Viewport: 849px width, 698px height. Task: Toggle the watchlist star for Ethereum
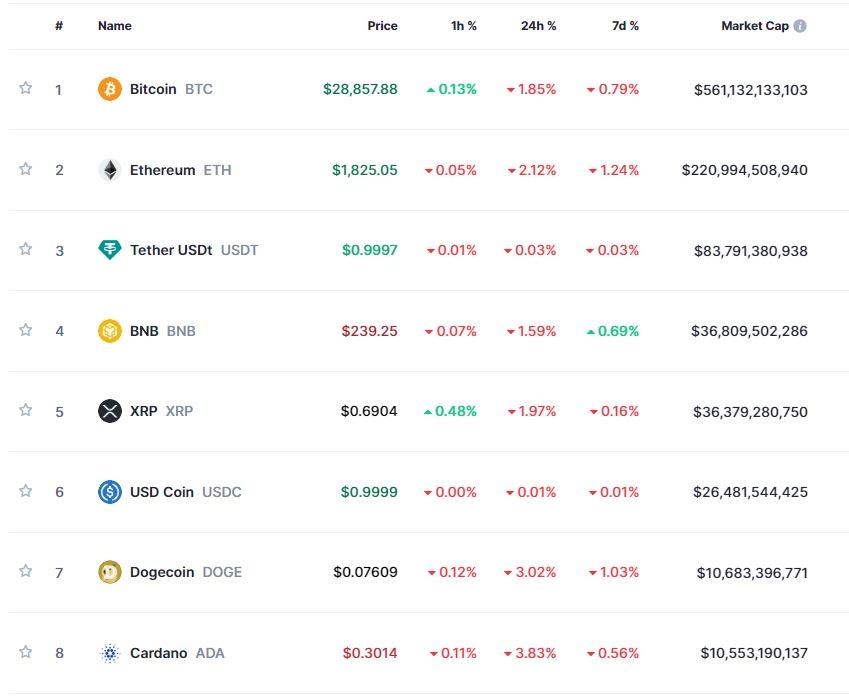(25, 169)
